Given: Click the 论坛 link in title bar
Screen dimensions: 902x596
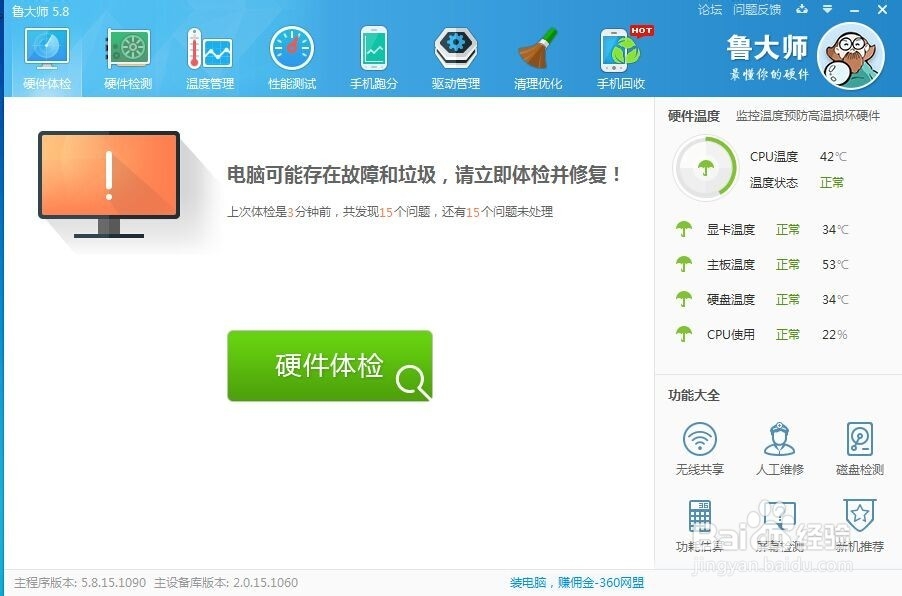Looking at the screenshot, I should click(710, 10).
